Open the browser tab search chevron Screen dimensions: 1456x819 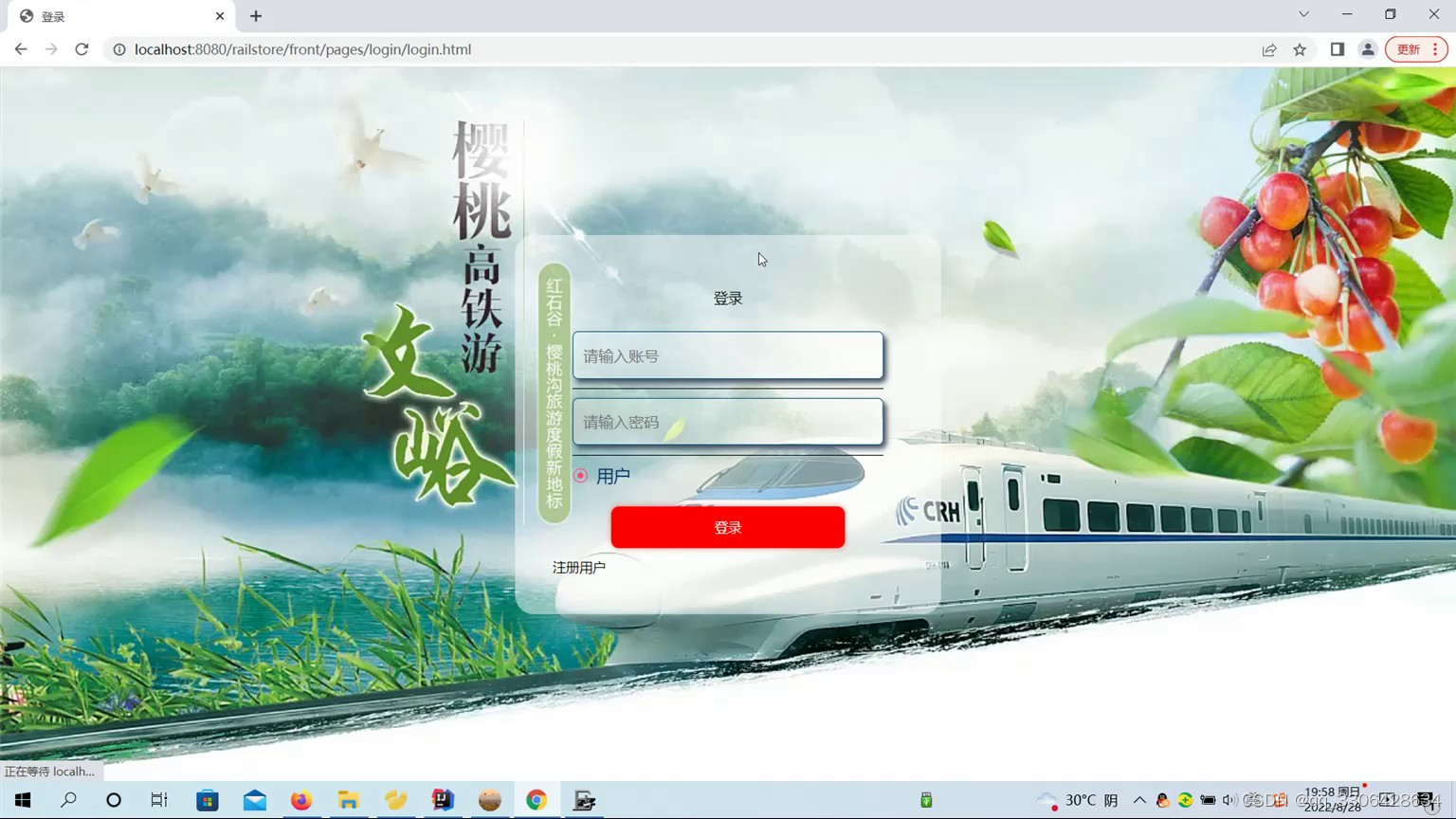click(1302, 15)
